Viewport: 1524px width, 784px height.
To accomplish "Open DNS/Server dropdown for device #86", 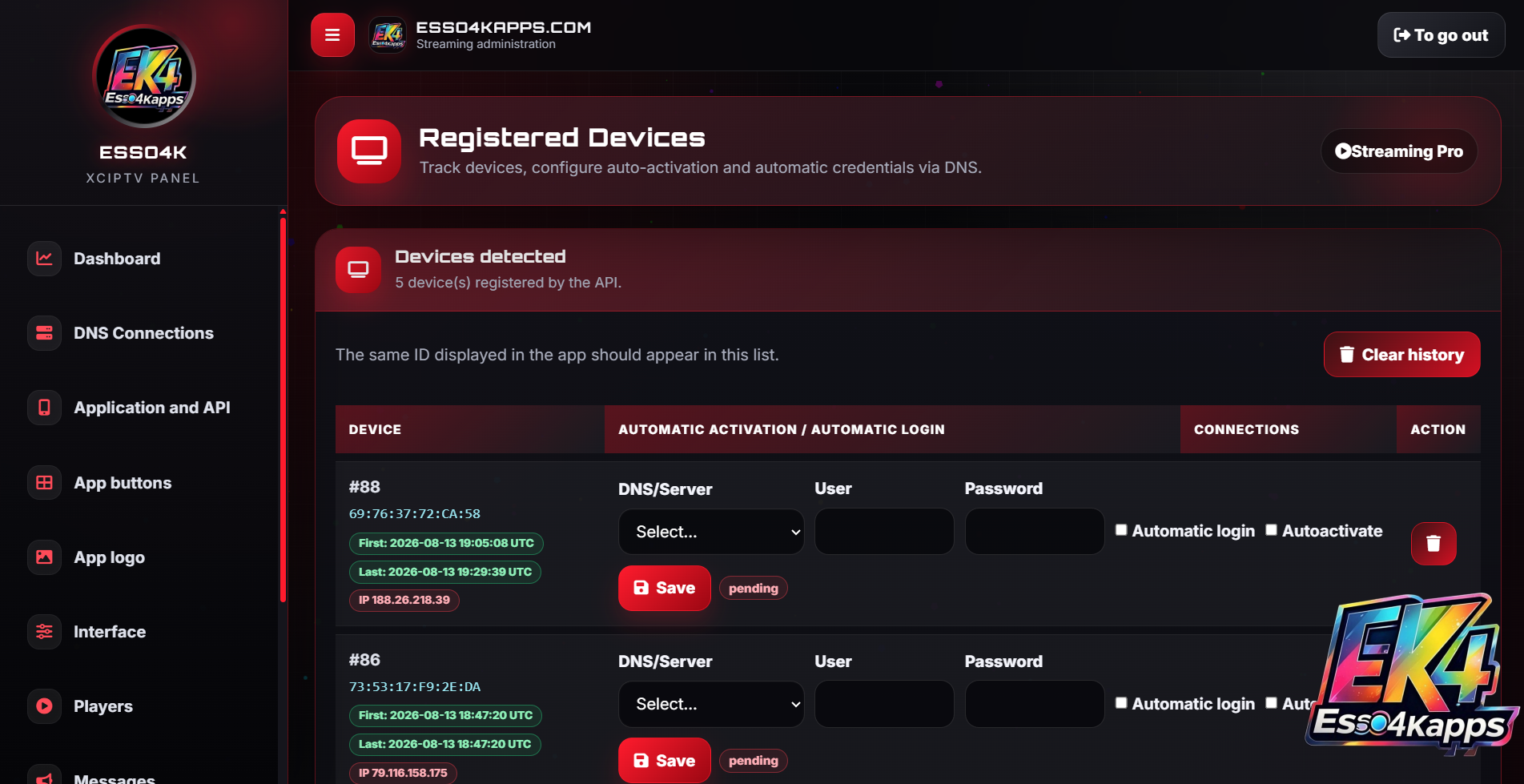I will pyautogui.click(x=711, y=704).
